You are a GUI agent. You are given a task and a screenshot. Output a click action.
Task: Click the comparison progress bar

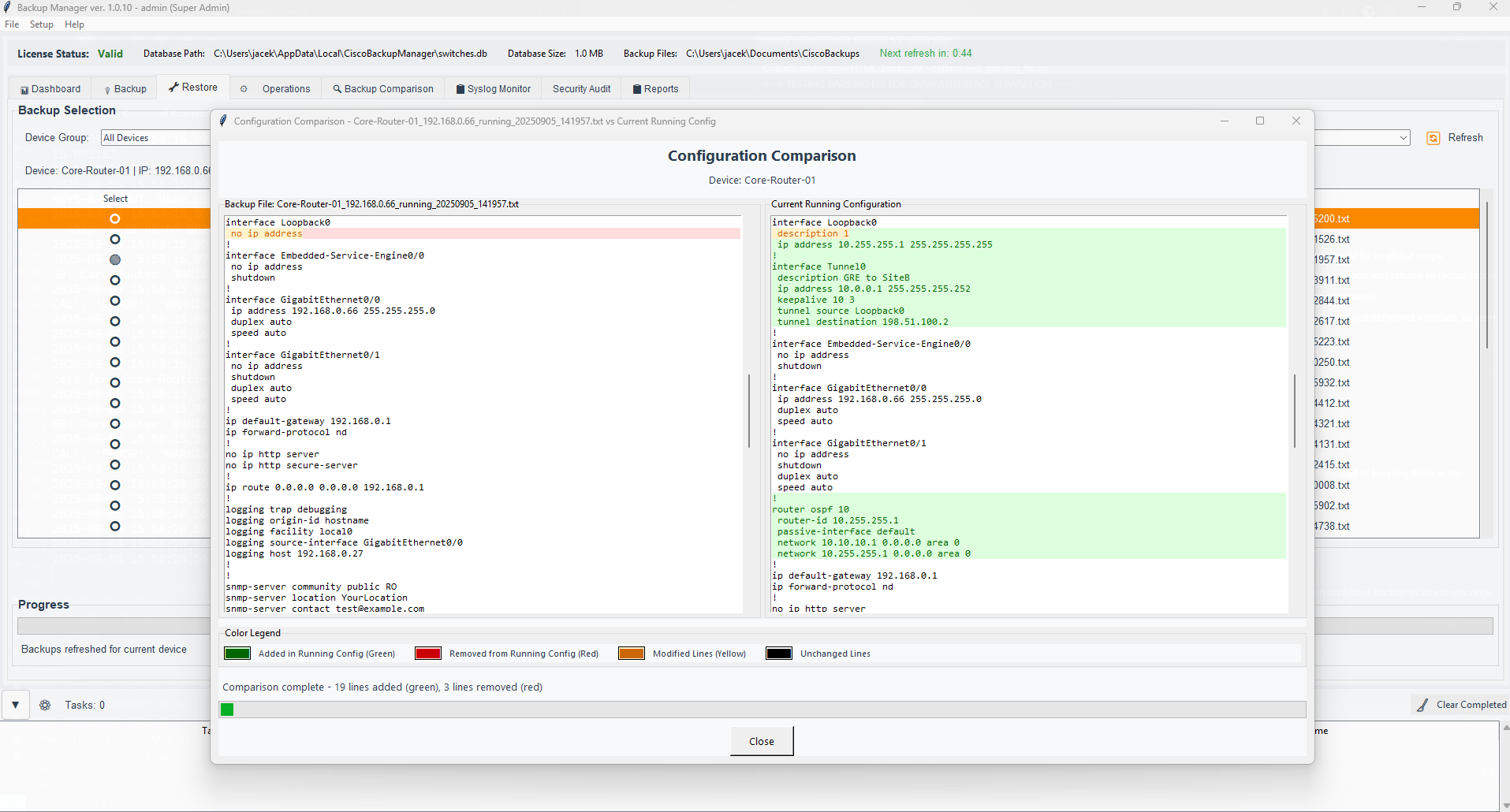point(762,710)
